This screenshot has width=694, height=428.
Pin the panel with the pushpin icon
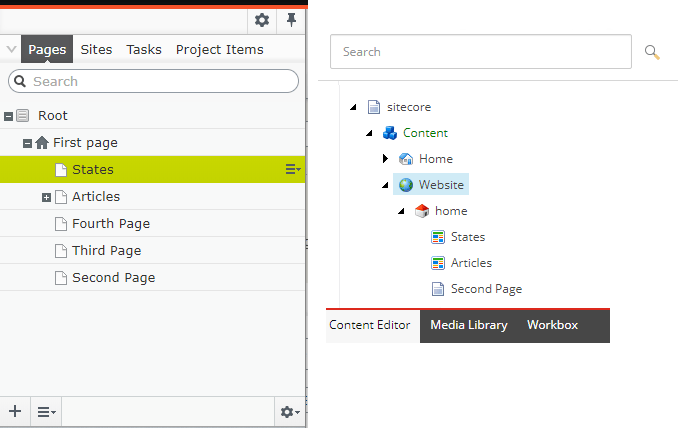291,20
